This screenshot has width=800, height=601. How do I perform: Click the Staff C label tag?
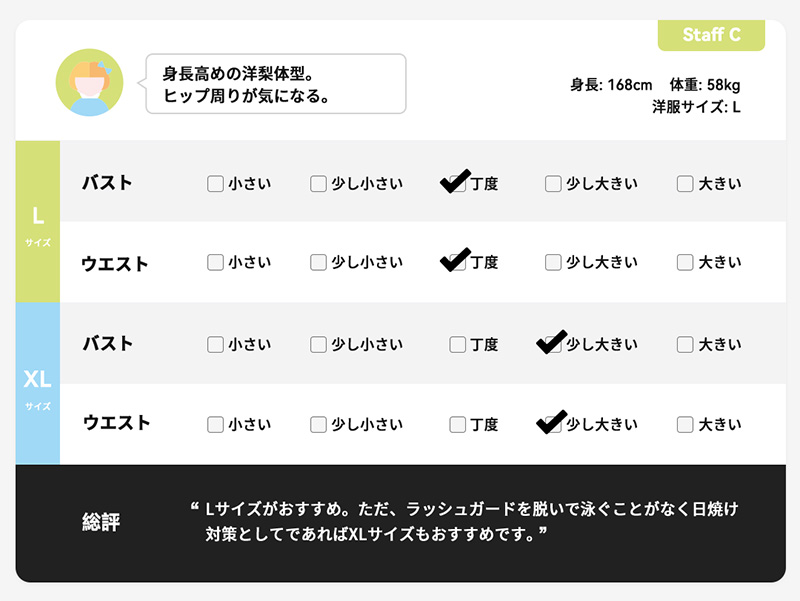point(711,35)
